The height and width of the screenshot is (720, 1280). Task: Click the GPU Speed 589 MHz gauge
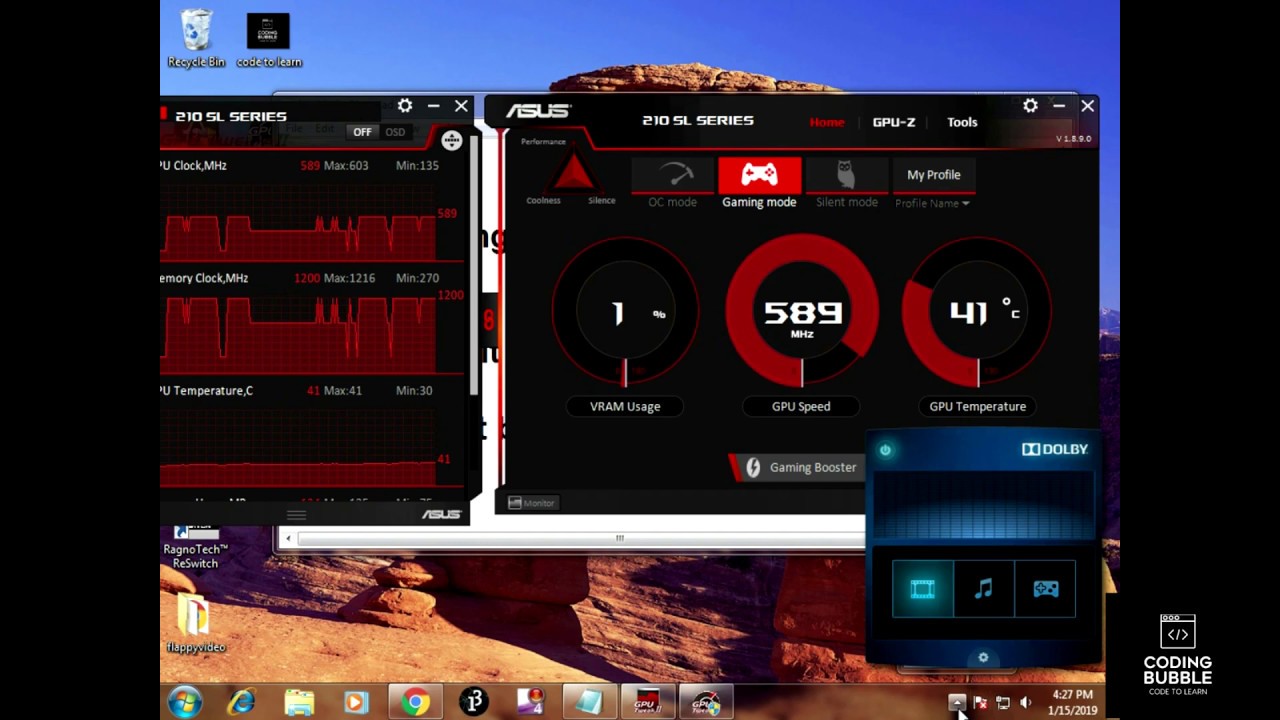801,313
